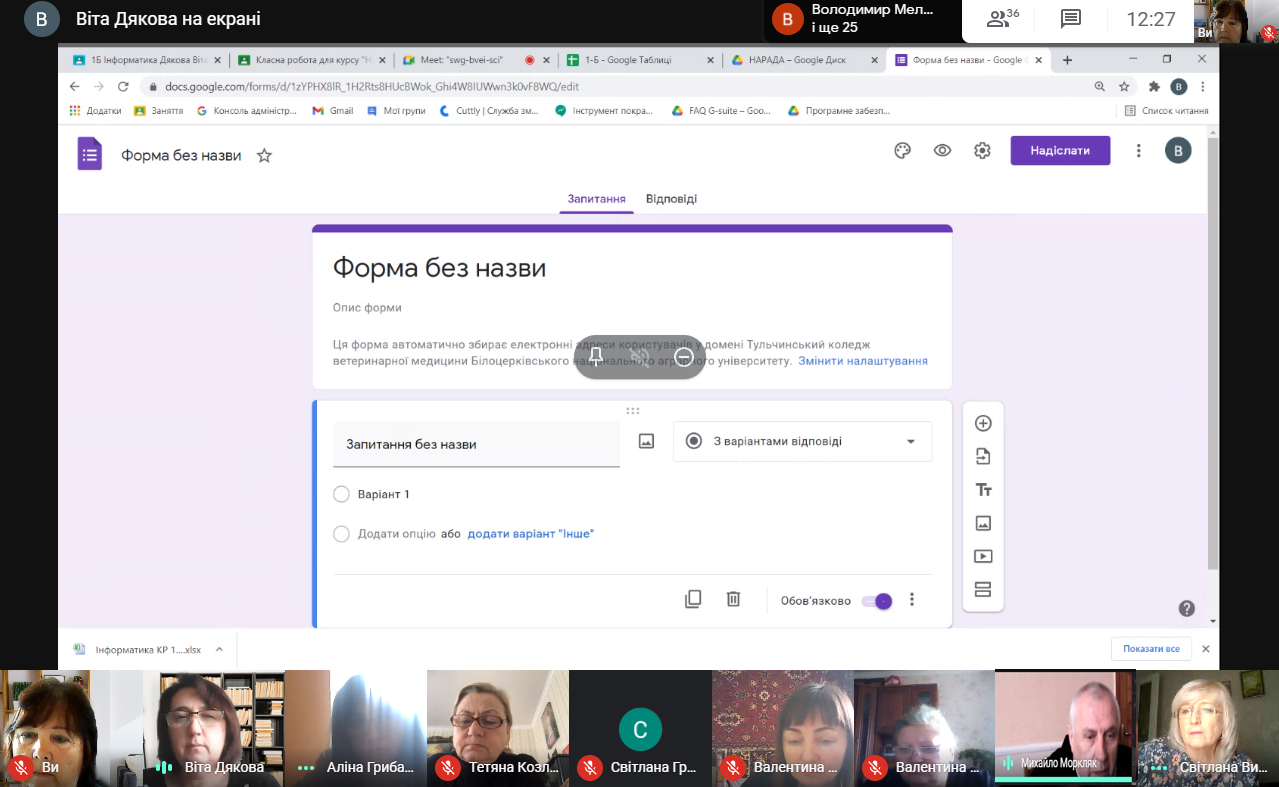Add title and description (Tt) icon
The image size is (1279, 787).
[x=983, y=490]
